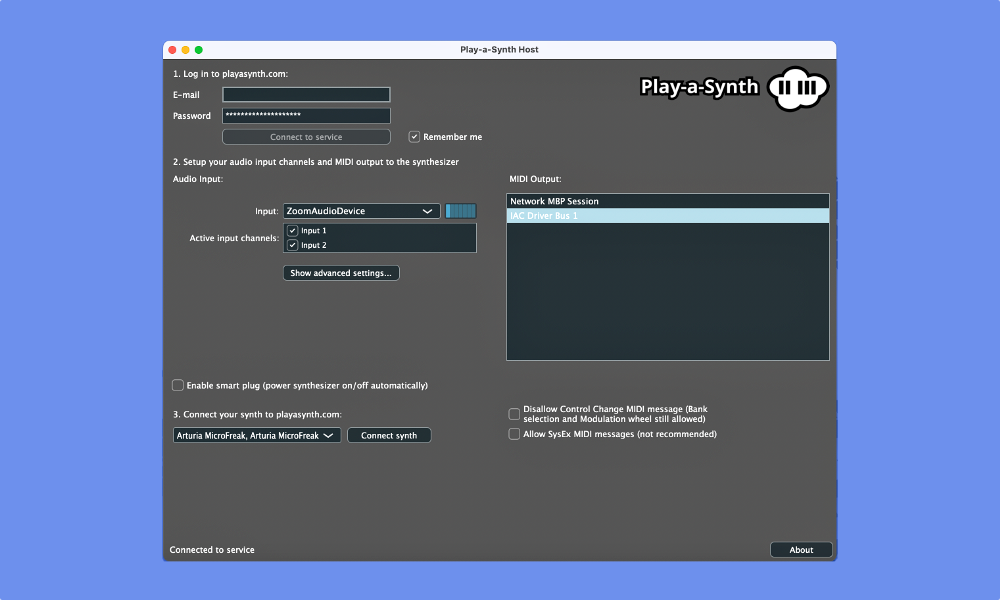
Task: Enable the smart plug checkbox
Action: [x=178, y=385]
